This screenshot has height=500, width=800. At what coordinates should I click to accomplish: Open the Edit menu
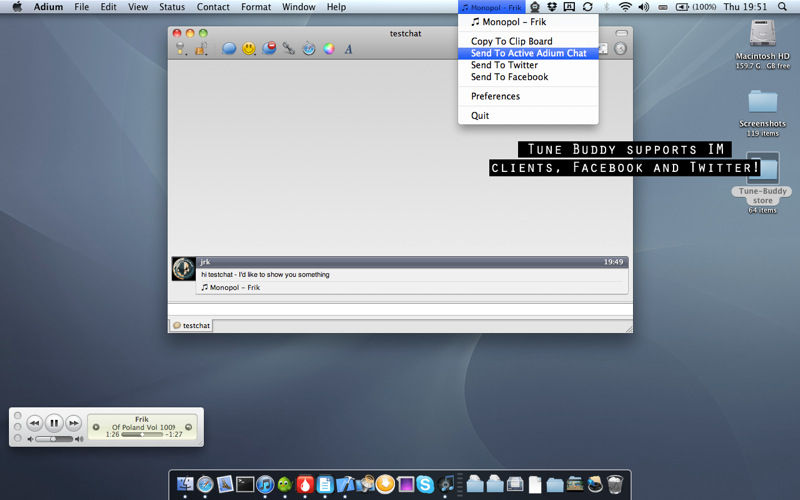pos(108,7)
